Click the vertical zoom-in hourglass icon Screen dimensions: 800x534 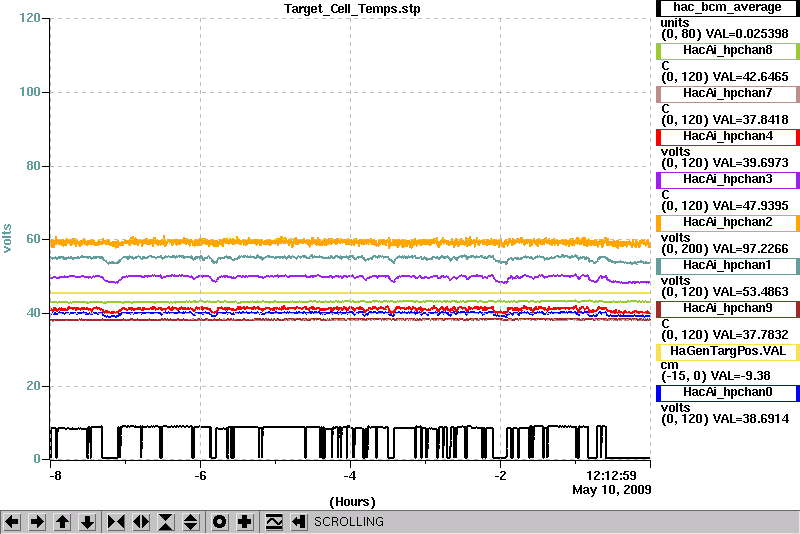[x=166, y=522]
